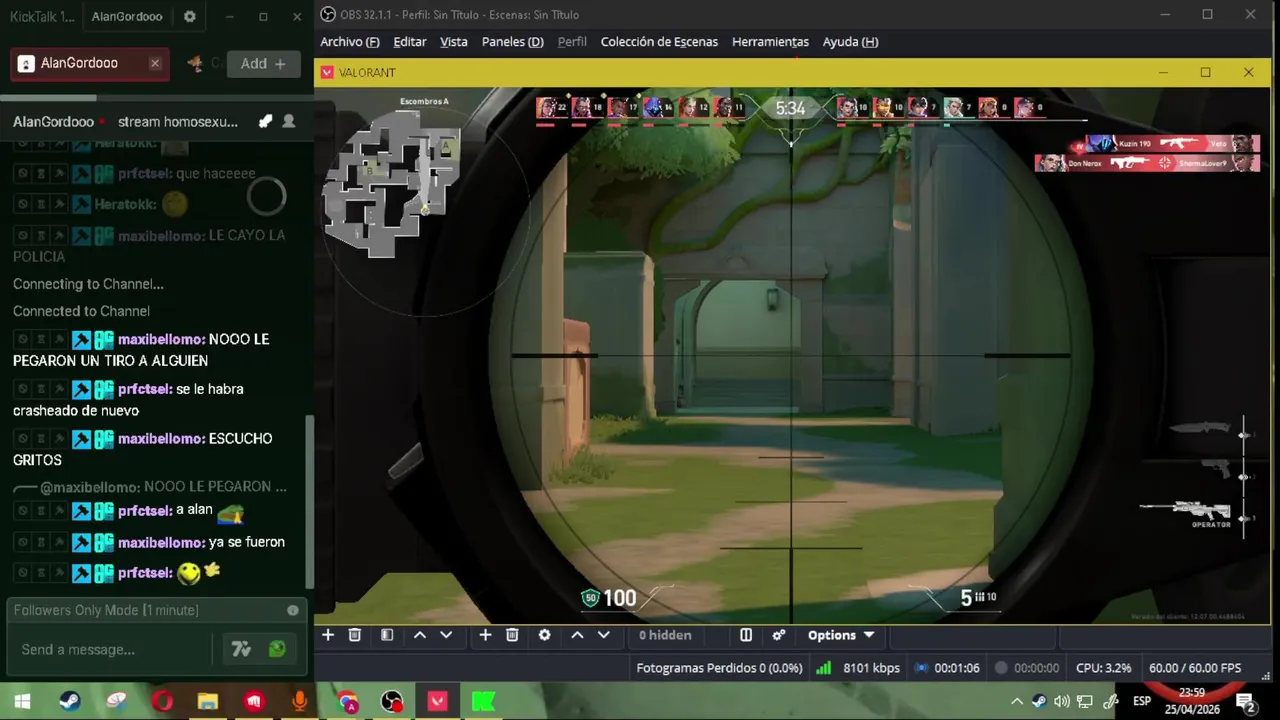Click prfctsel name in 'se le habra' message
Viewport: 1280px width, 720px height.
tap(145, 389)
